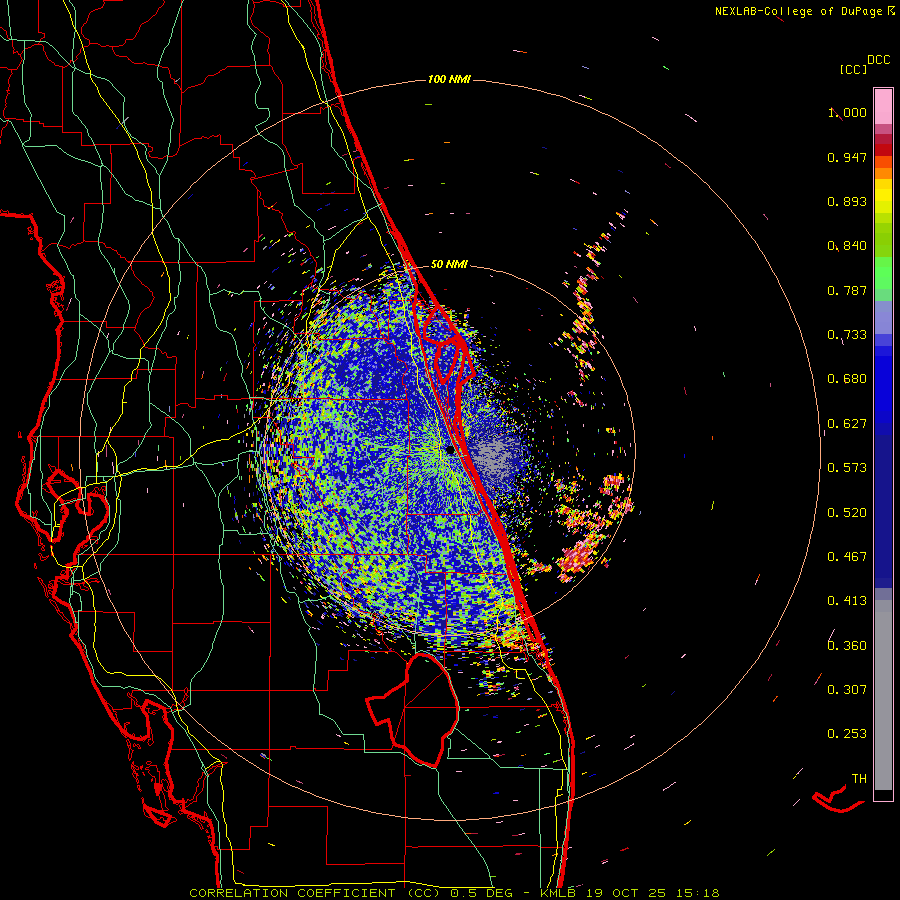Screen dimensions: 900x900
Task: Click the 100 NMI range ring label
Action: click(x=449, y=79)
